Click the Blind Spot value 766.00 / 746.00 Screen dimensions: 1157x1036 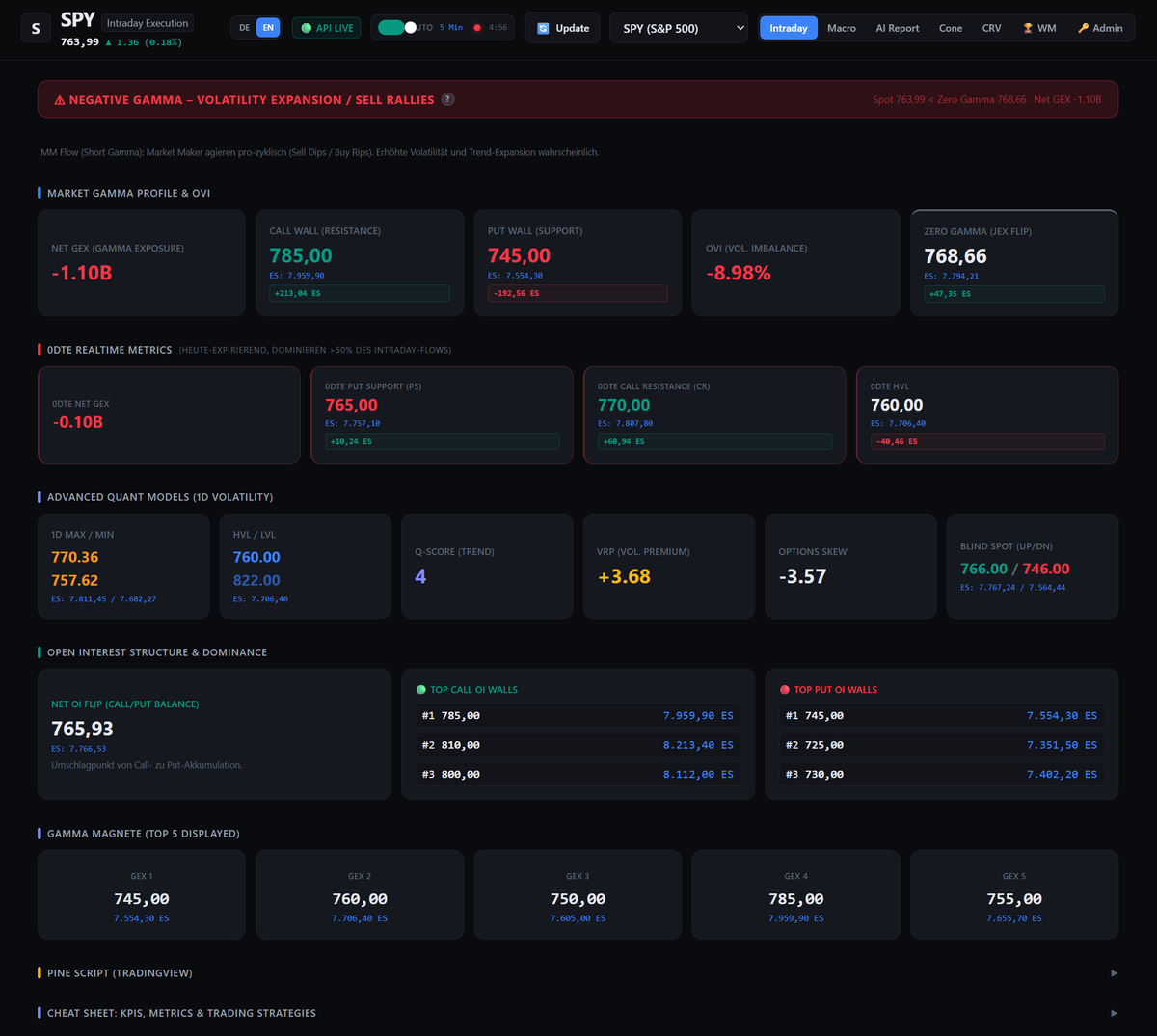(x=1014, y=569)
